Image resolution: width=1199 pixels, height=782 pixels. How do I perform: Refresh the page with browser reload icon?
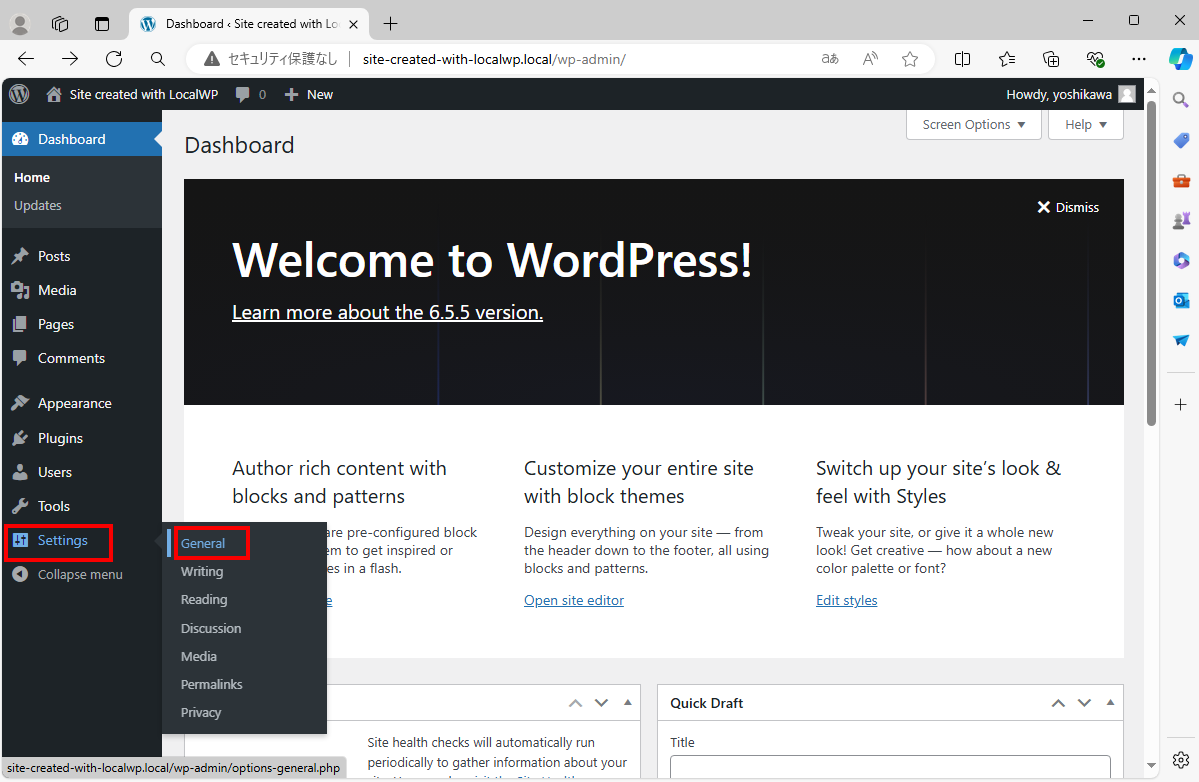114,59
